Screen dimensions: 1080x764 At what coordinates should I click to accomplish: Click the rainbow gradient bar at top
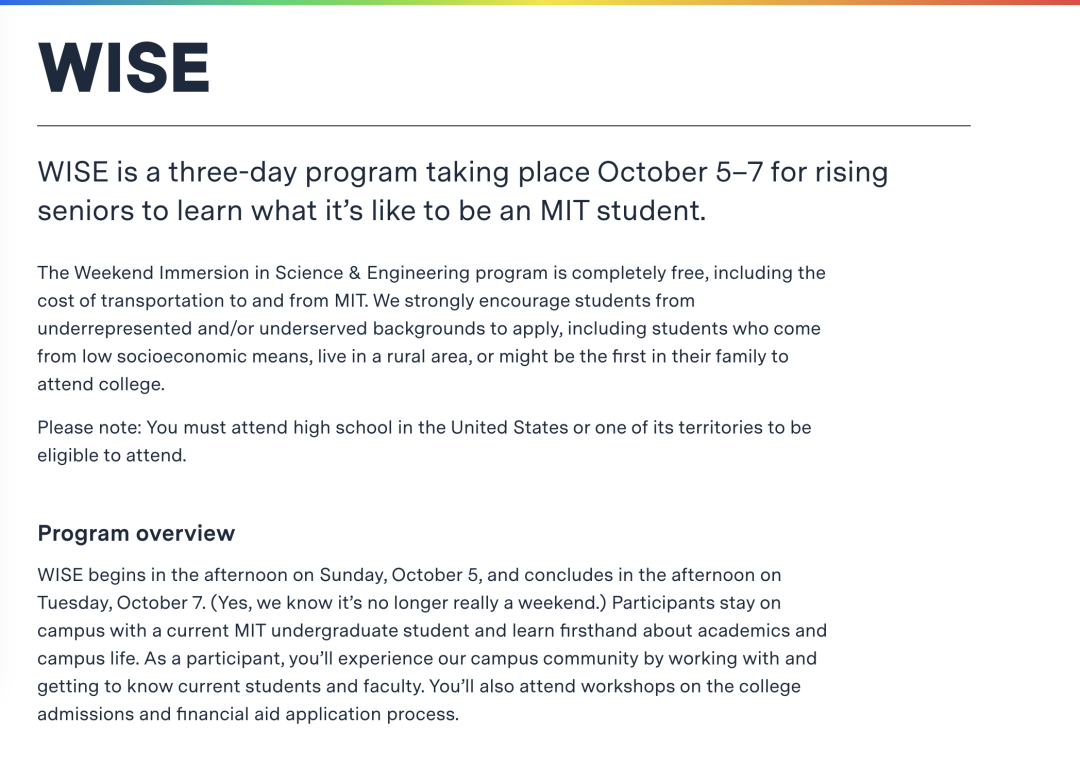540,3
